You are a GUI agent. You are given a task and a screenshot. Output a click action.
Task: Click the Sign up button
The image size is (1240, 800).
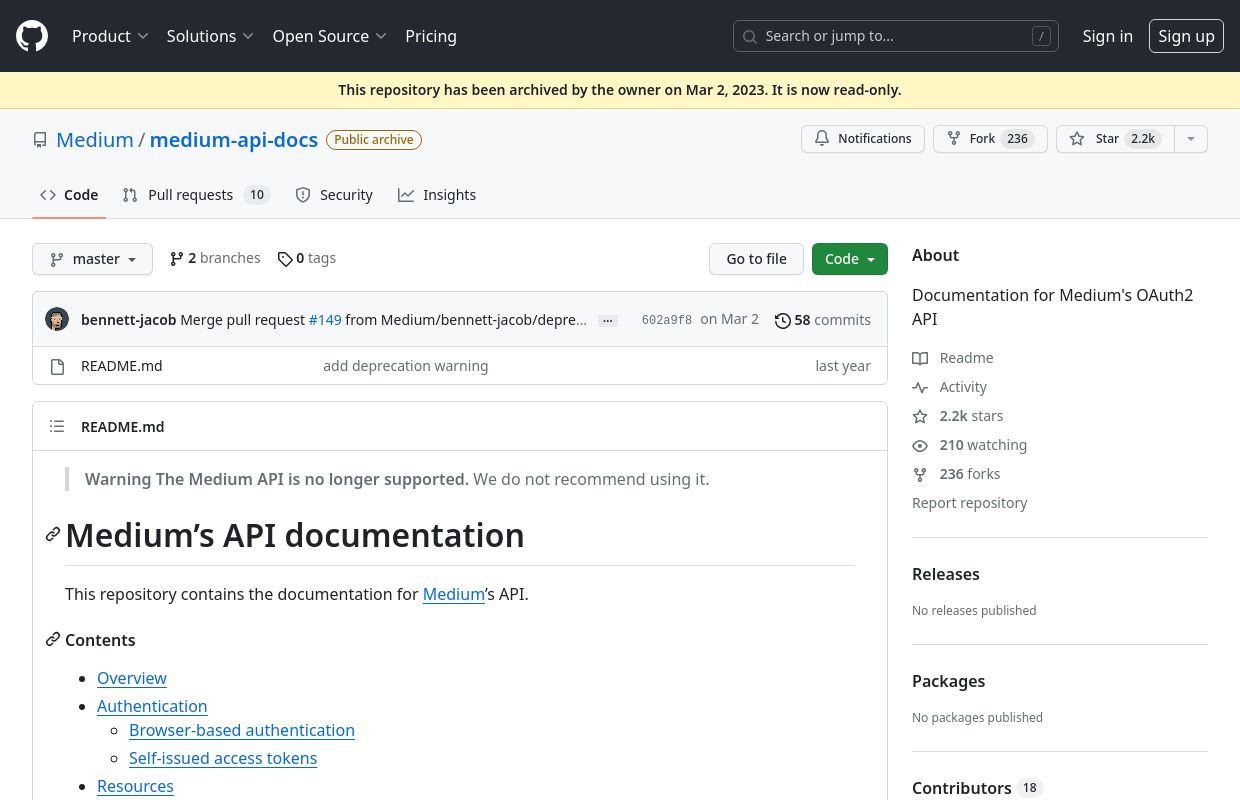click(x=1186, y=36)
